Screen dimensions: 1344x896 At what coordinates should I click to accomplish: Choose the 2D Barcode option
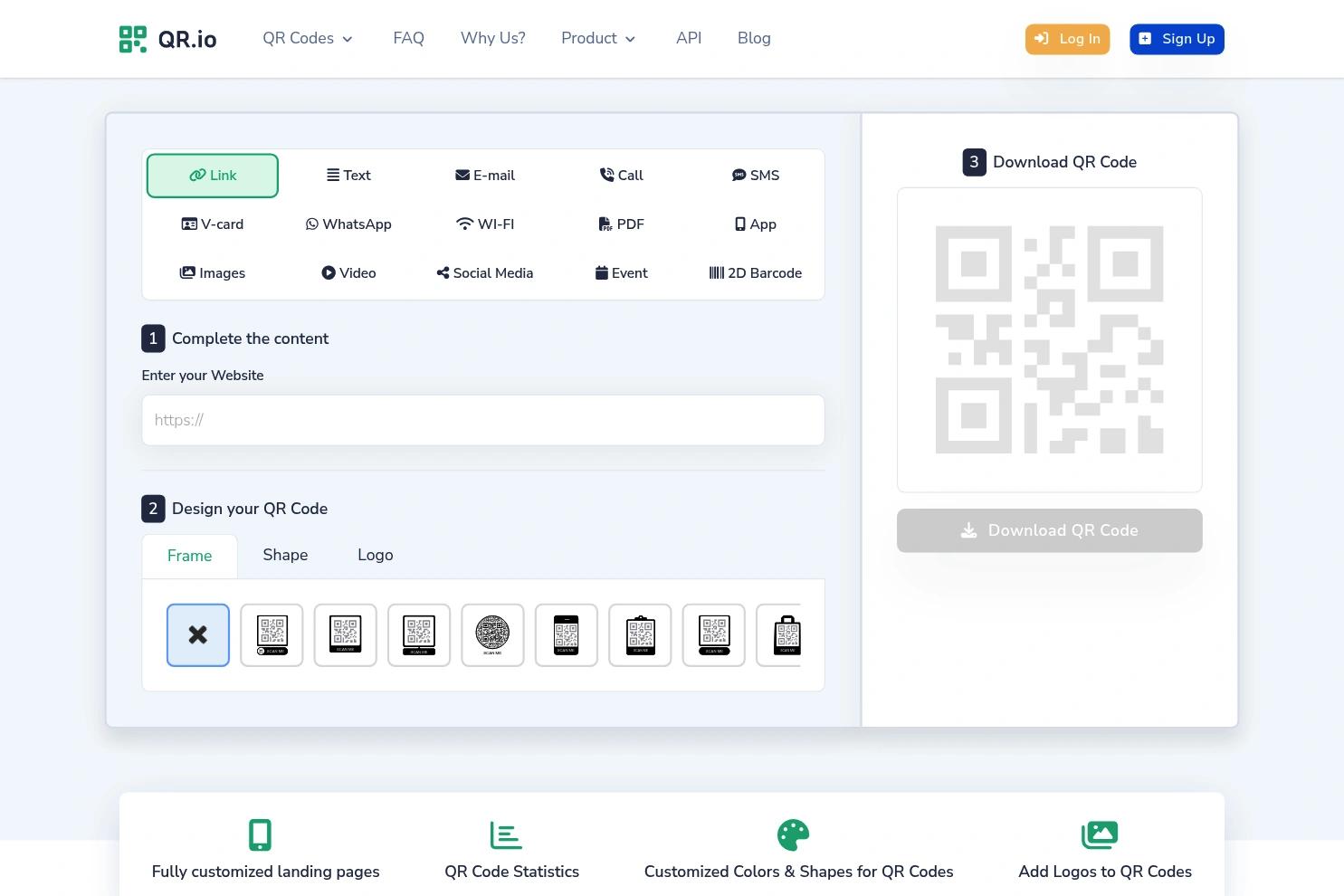click(756, 273)
